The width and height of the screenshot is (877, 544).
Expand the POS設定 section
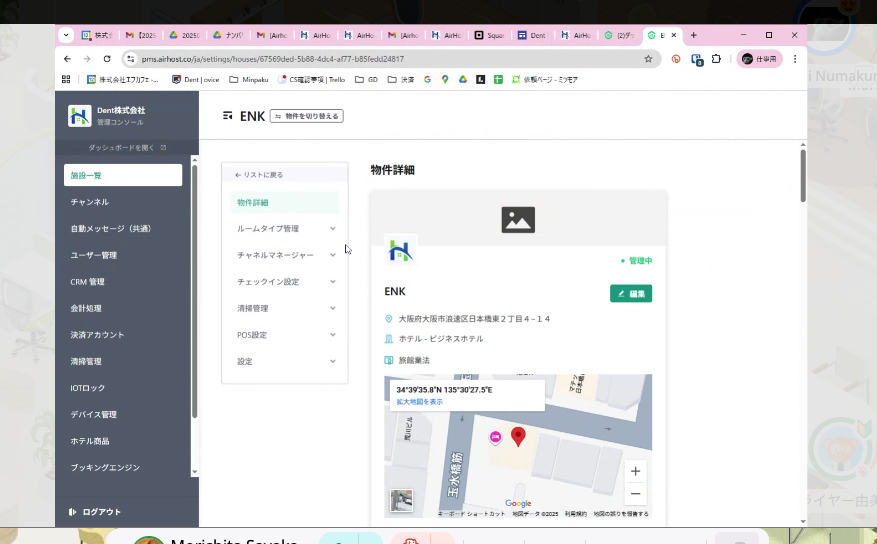(x=285, y=335)
